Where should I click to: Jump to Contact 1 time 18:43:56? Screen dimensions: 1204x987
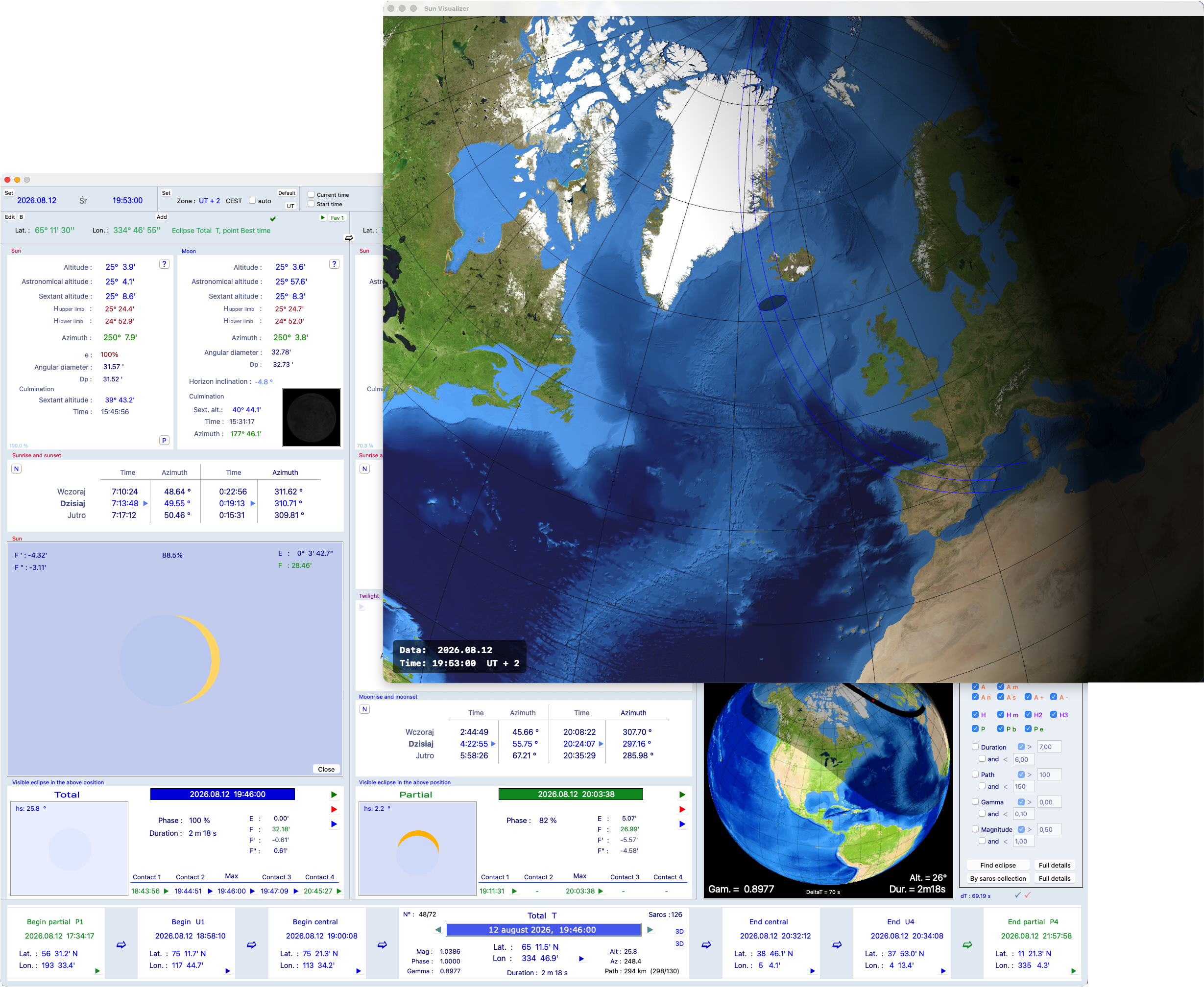point(166,891)
